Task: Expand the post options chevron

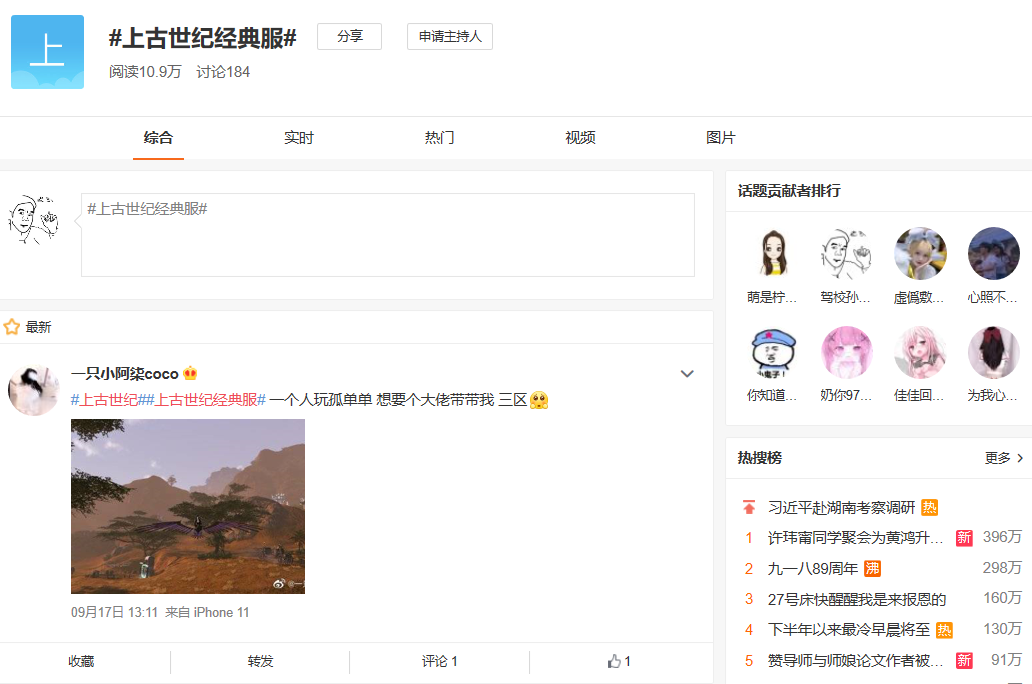Action: coord(687,373)
